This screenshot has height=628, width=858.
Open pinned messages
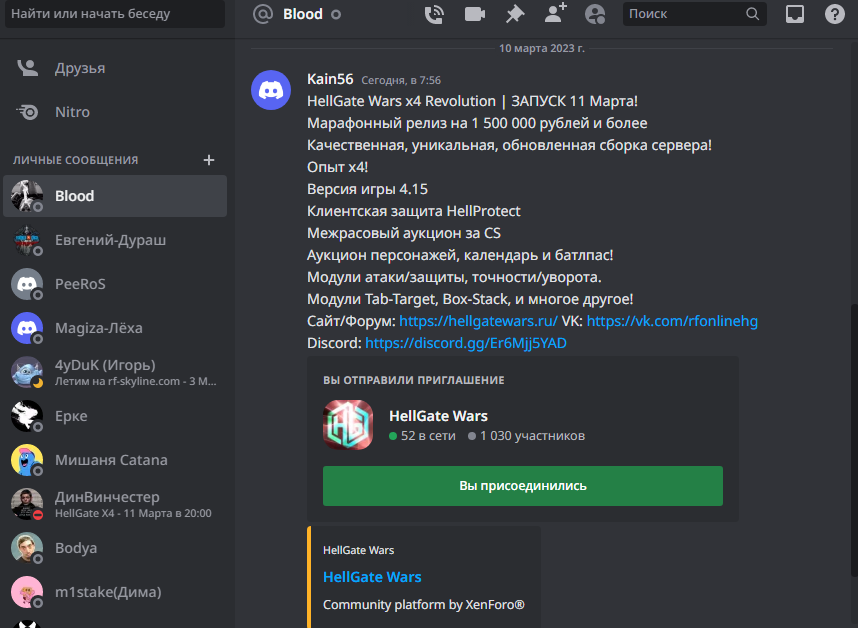click(x=514, y=14)
